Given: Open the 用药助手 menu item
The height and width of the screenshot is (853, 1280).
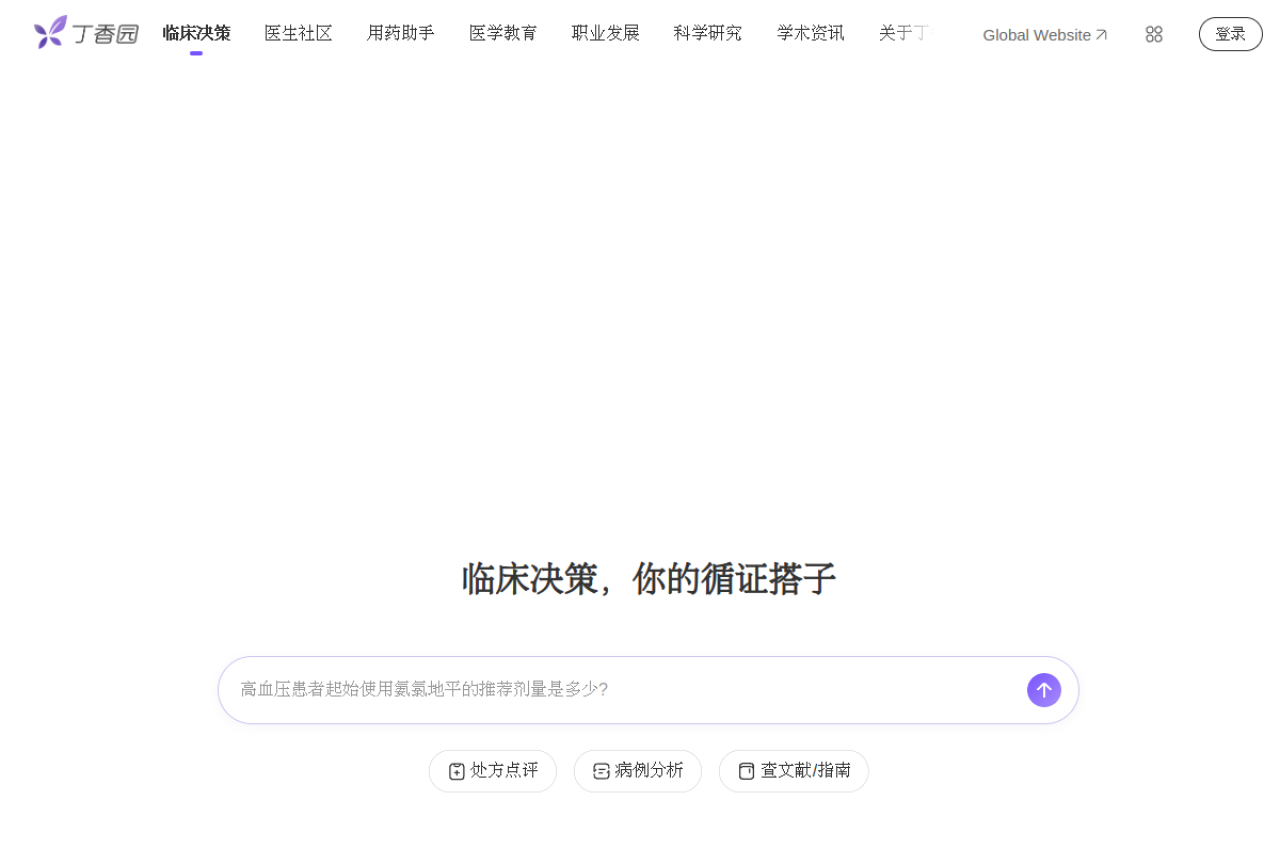Looking at the screenshot, I should 400,33.
